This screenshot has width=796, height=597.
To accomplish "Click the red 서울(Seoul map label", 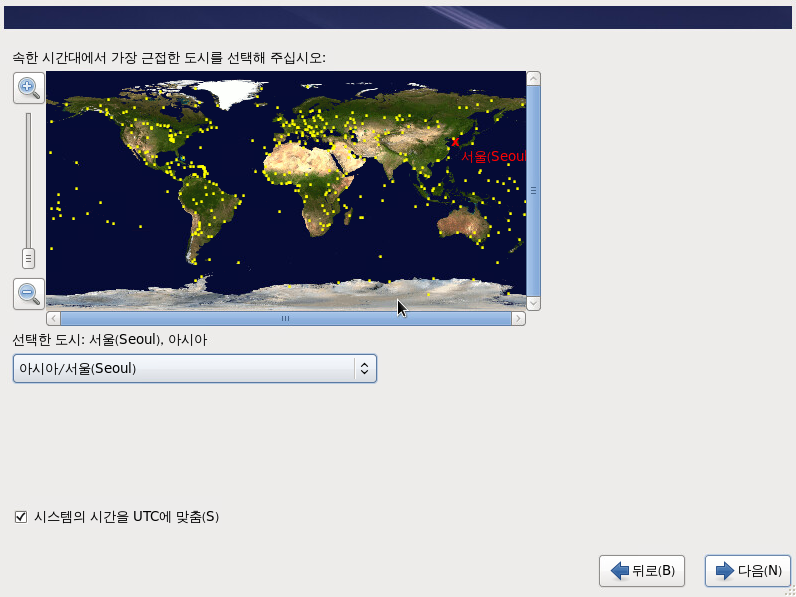I will (x=493, y=156).
